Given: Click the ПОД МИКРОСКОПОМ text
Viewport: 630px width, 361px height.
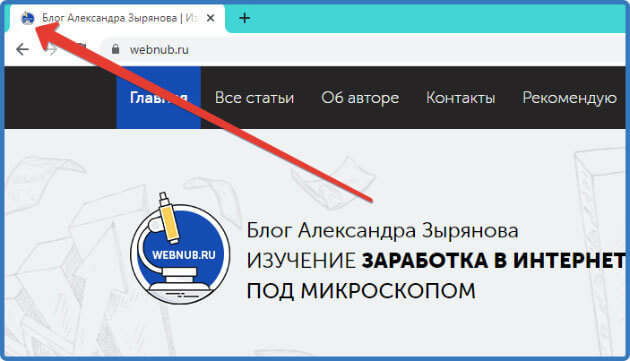Looking at the screenshot, I should (x=361, y=290).
